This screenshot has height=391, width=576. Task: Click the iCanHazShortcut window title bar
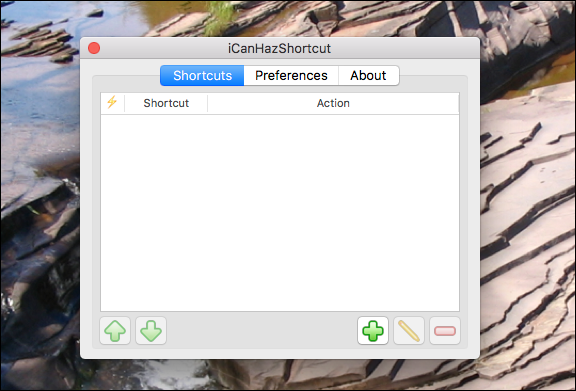[280, 48]
